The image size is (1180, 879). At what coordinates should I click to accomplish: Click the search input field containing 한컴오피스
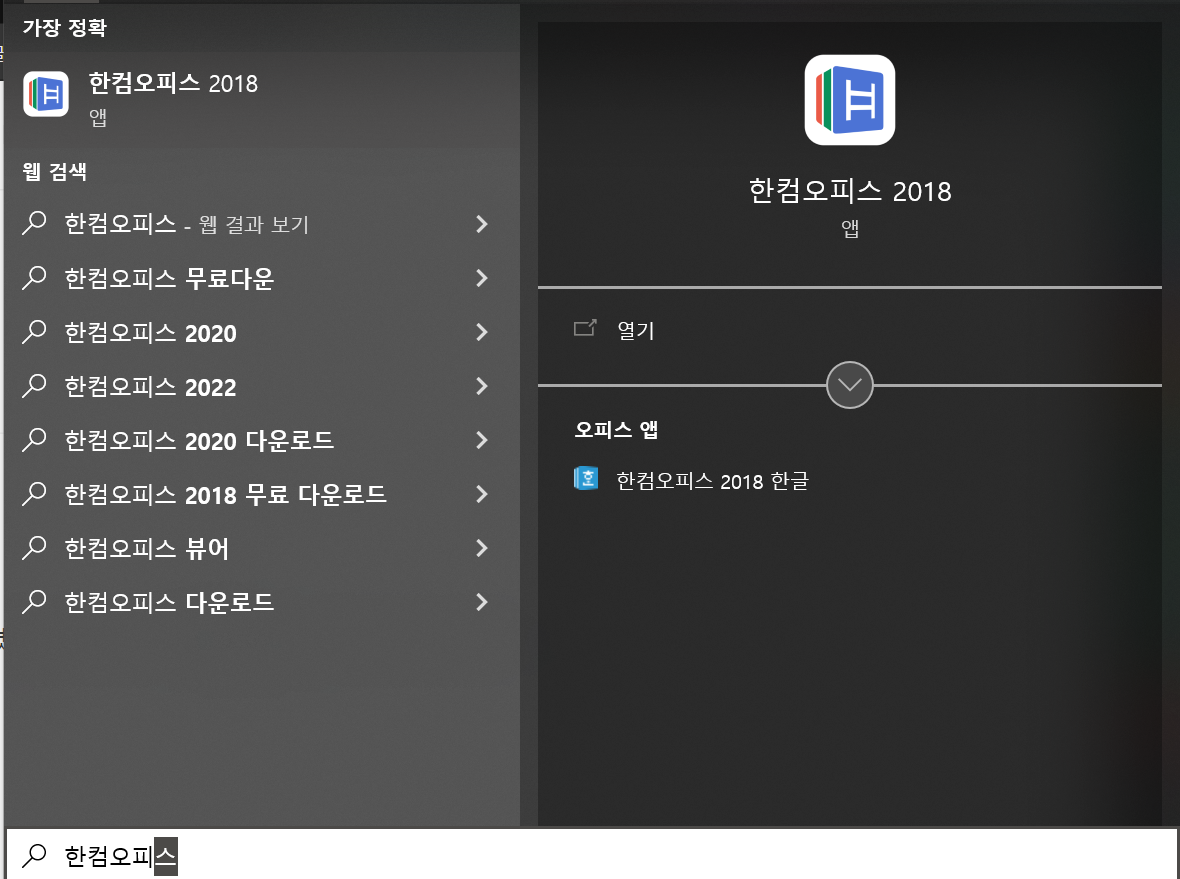592,855
